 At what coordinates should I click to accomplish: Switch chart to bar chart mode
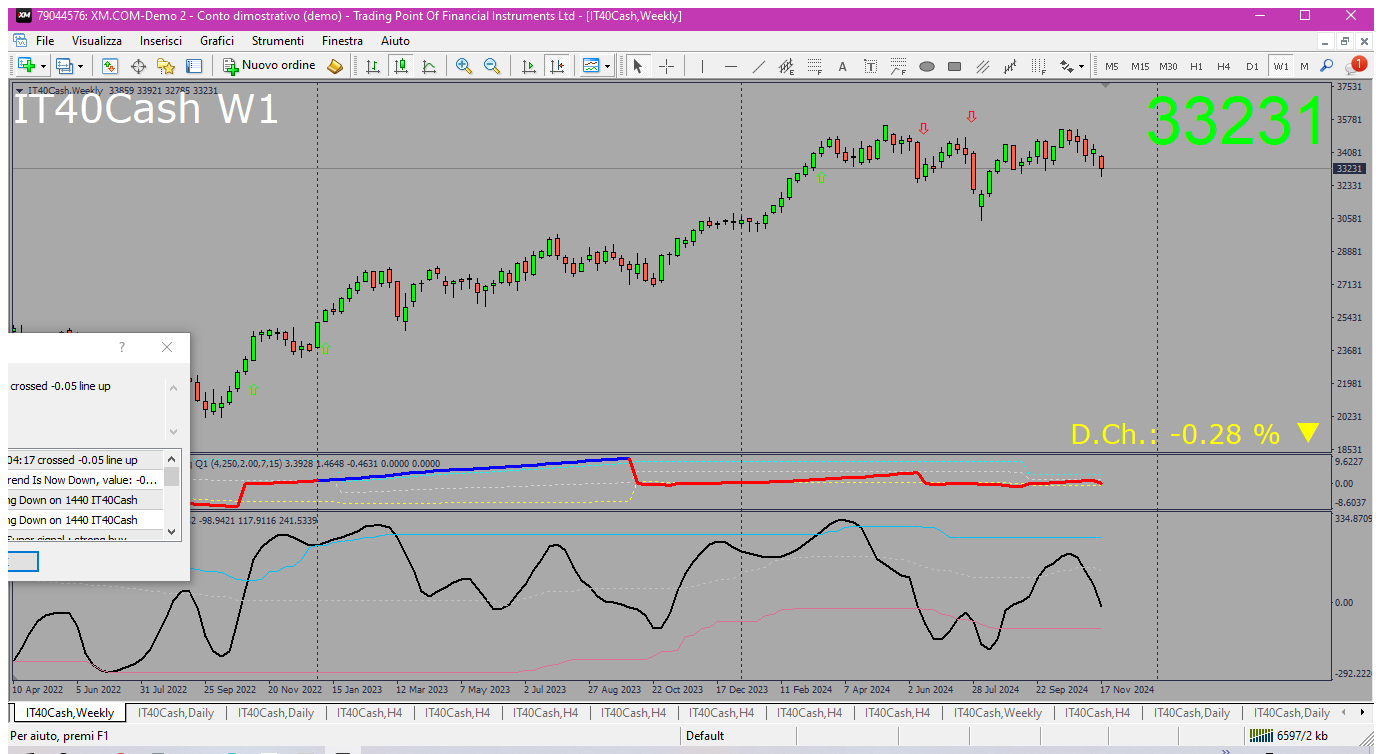pos(373,66)
